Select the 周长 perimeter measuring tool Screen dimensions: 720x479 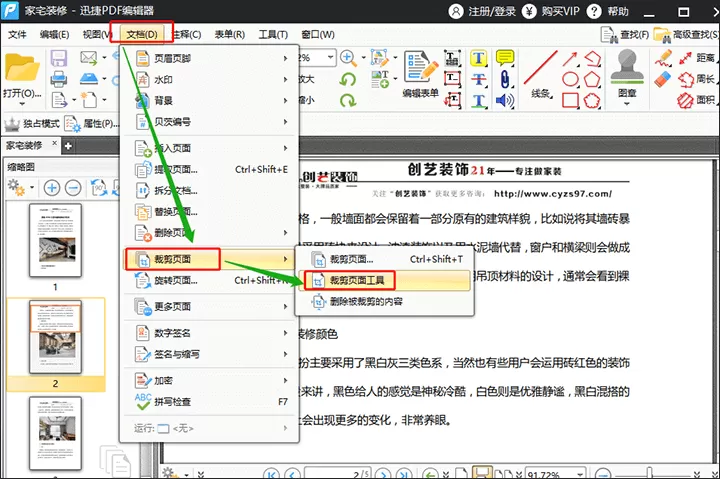[697, 79]
